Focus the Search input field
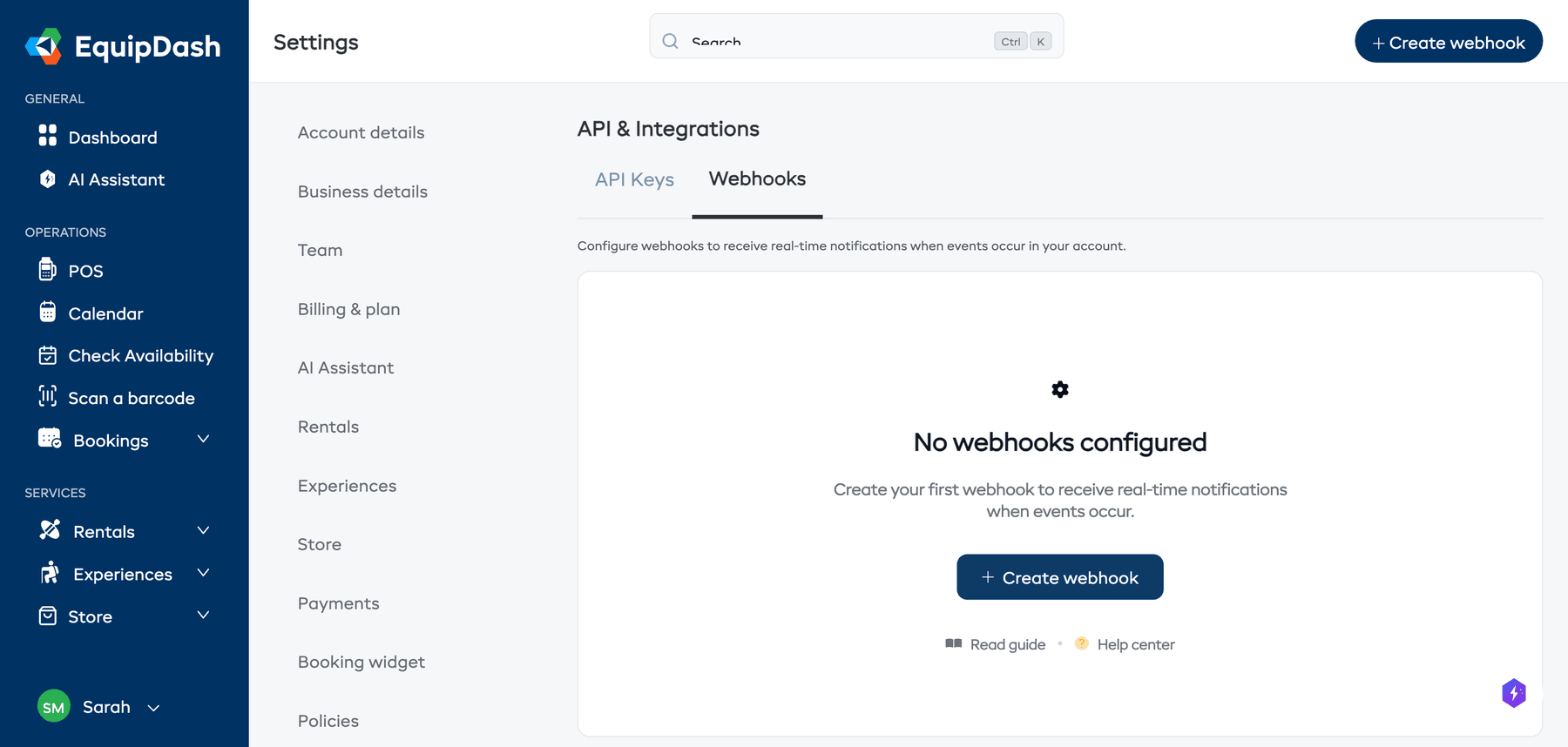This screenshot has width=1568, height=747. pos(856,37)
